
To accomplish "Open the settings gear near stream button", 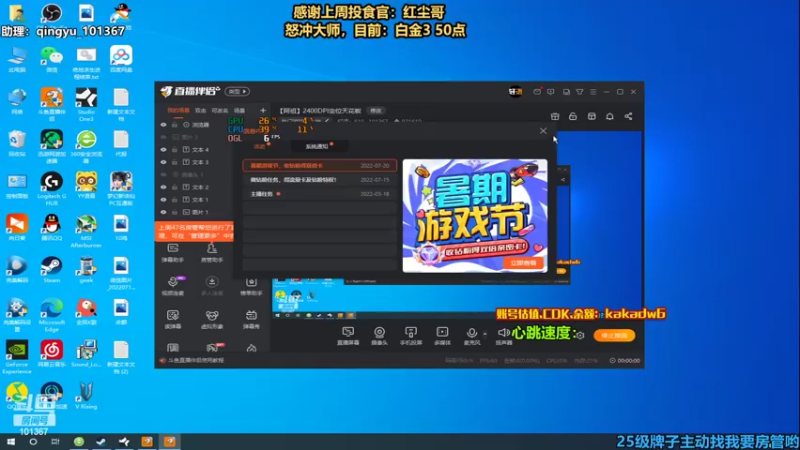I will [x=580, y=335].
